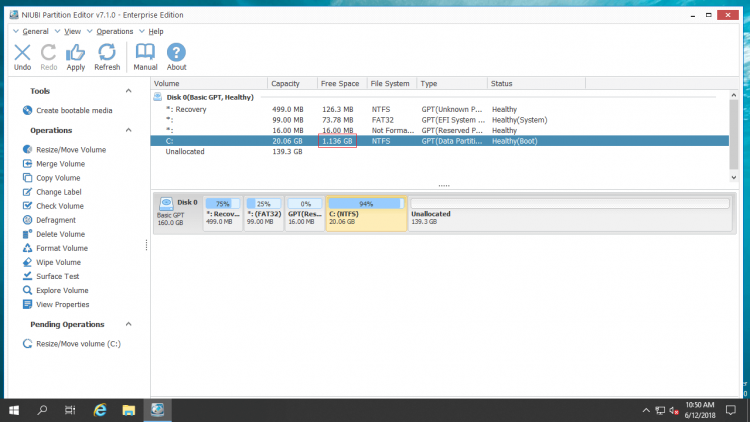Click the Disk 0 drive icon in disk map

tap(166, 204)
